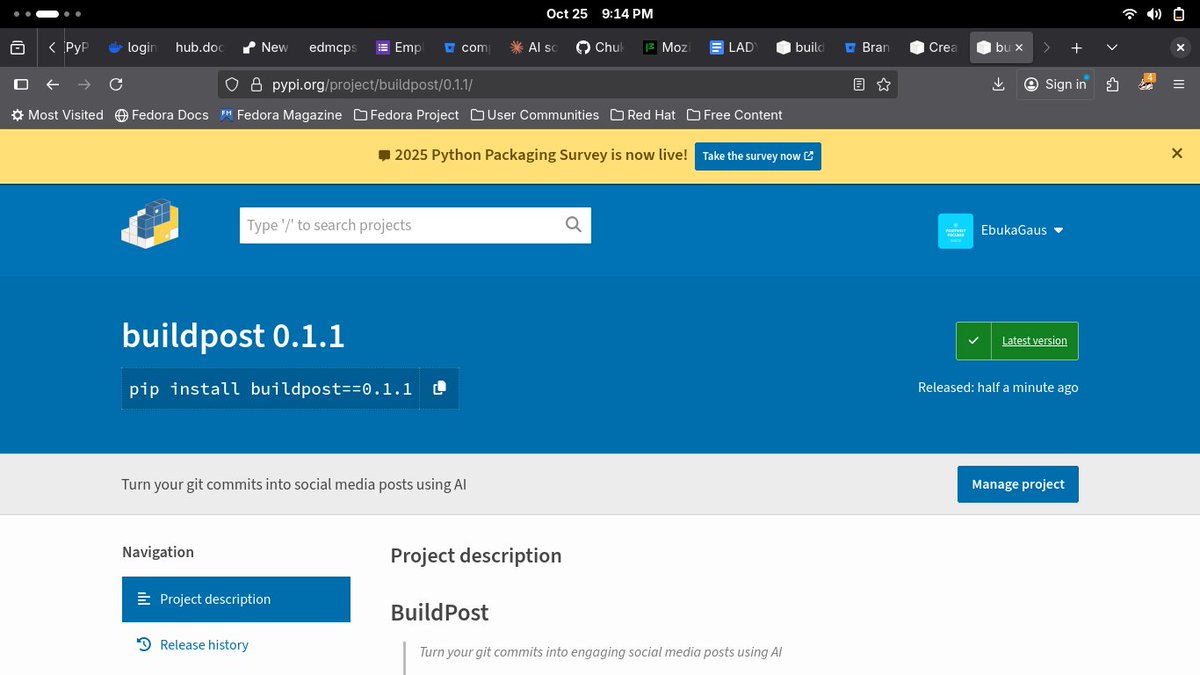Open the tab list chevron dropdown
This screenshot has height=675, width=1200.
point(1112,47)
